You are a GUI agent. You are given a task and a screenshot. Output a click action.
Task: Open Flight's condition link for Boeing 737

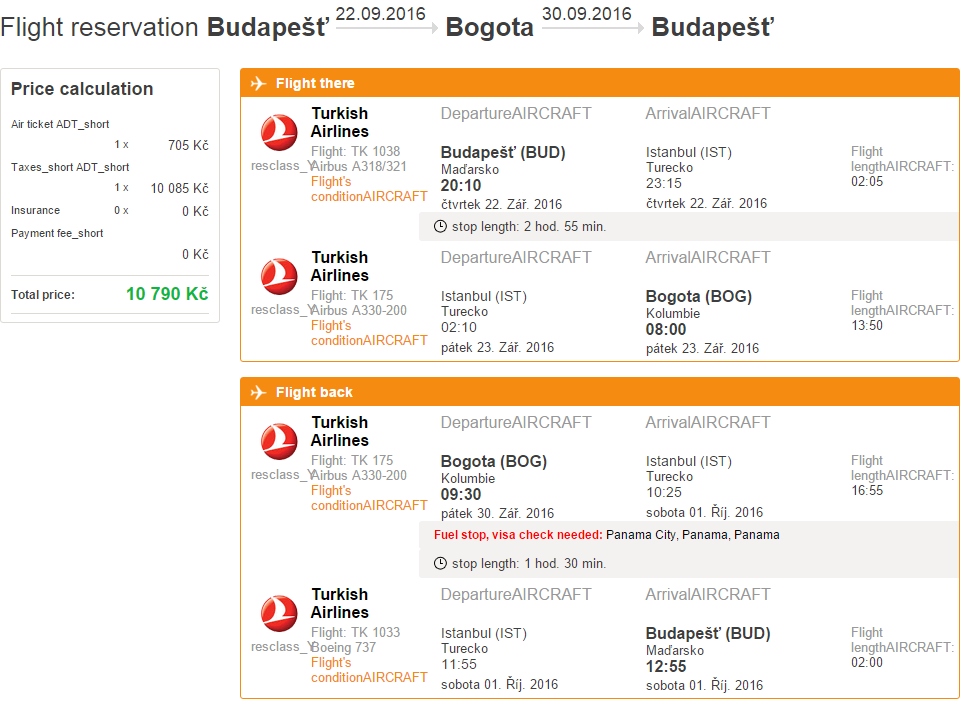coord(369,670)
